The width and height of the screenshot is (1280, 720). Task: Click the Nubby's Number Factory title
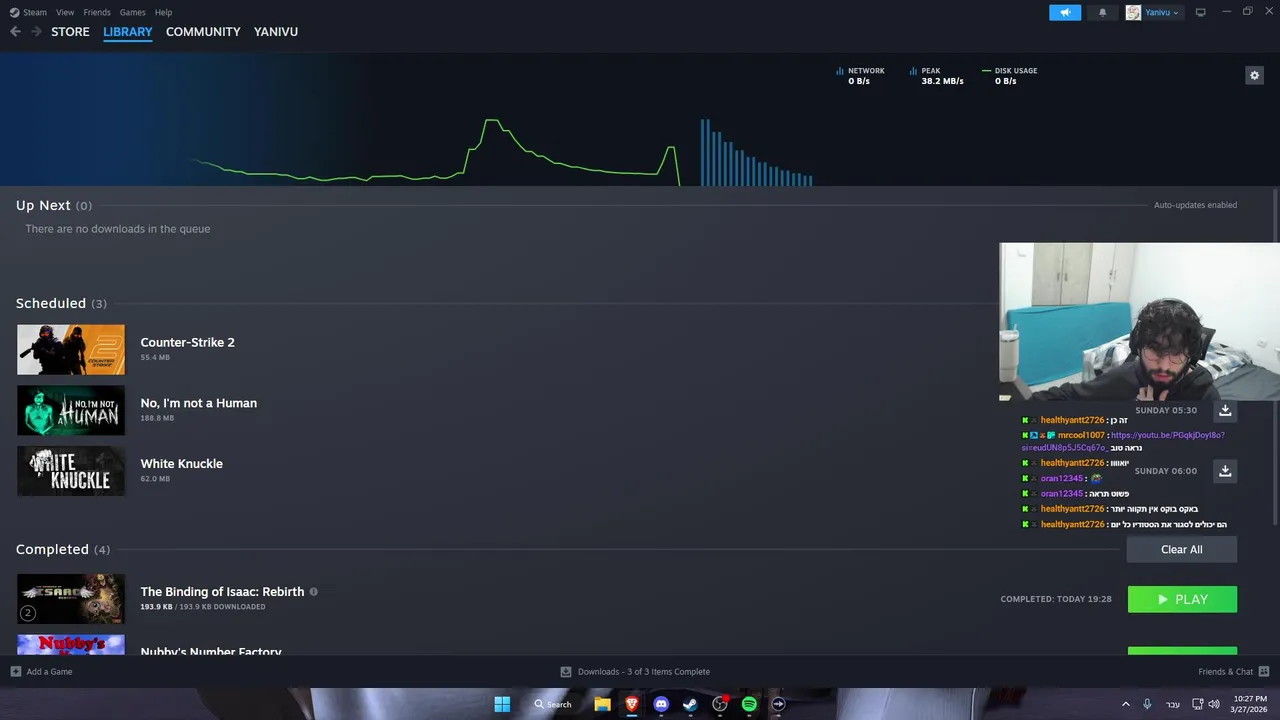click(211, 651)
